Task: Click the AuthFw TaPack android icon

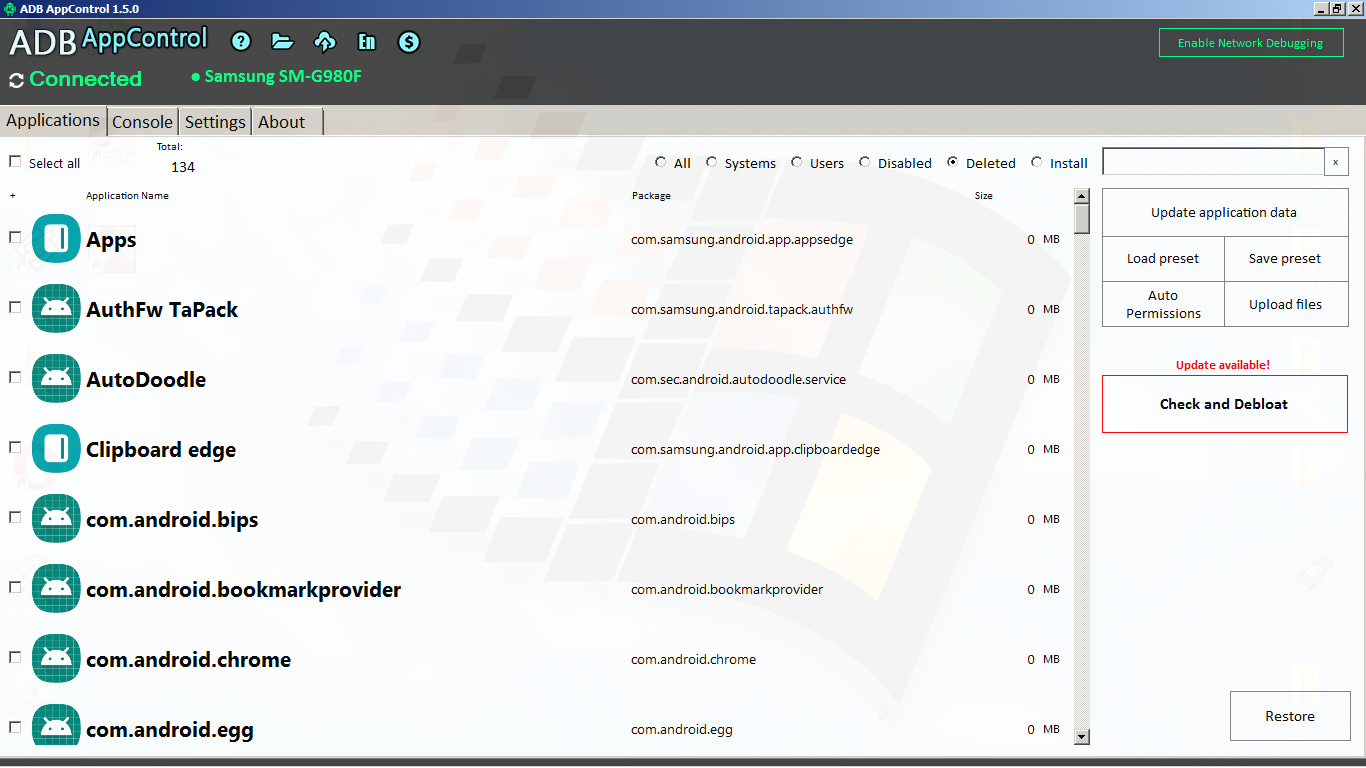Action: click(56, 309)
